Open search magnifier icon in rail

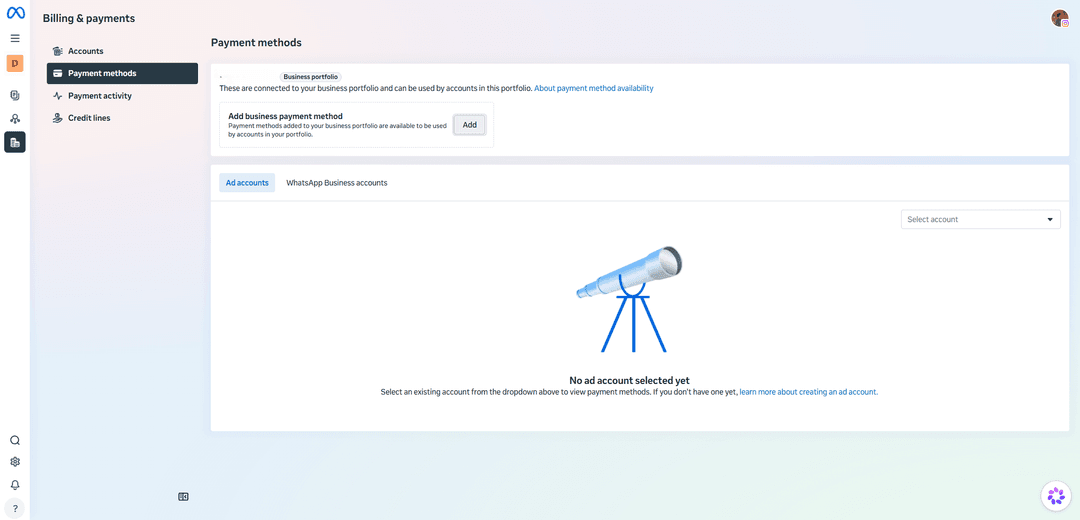pos(15,441)
